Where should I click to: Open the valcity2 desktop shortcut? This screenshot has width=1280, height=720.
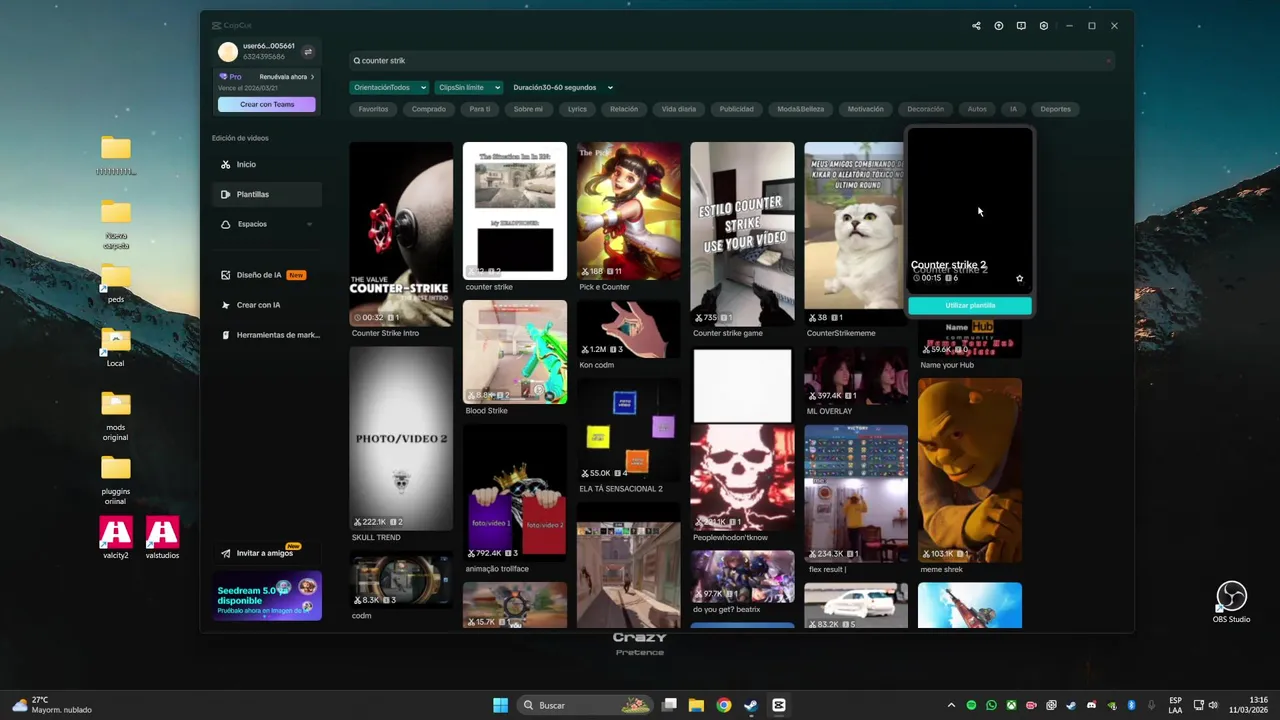116,537
